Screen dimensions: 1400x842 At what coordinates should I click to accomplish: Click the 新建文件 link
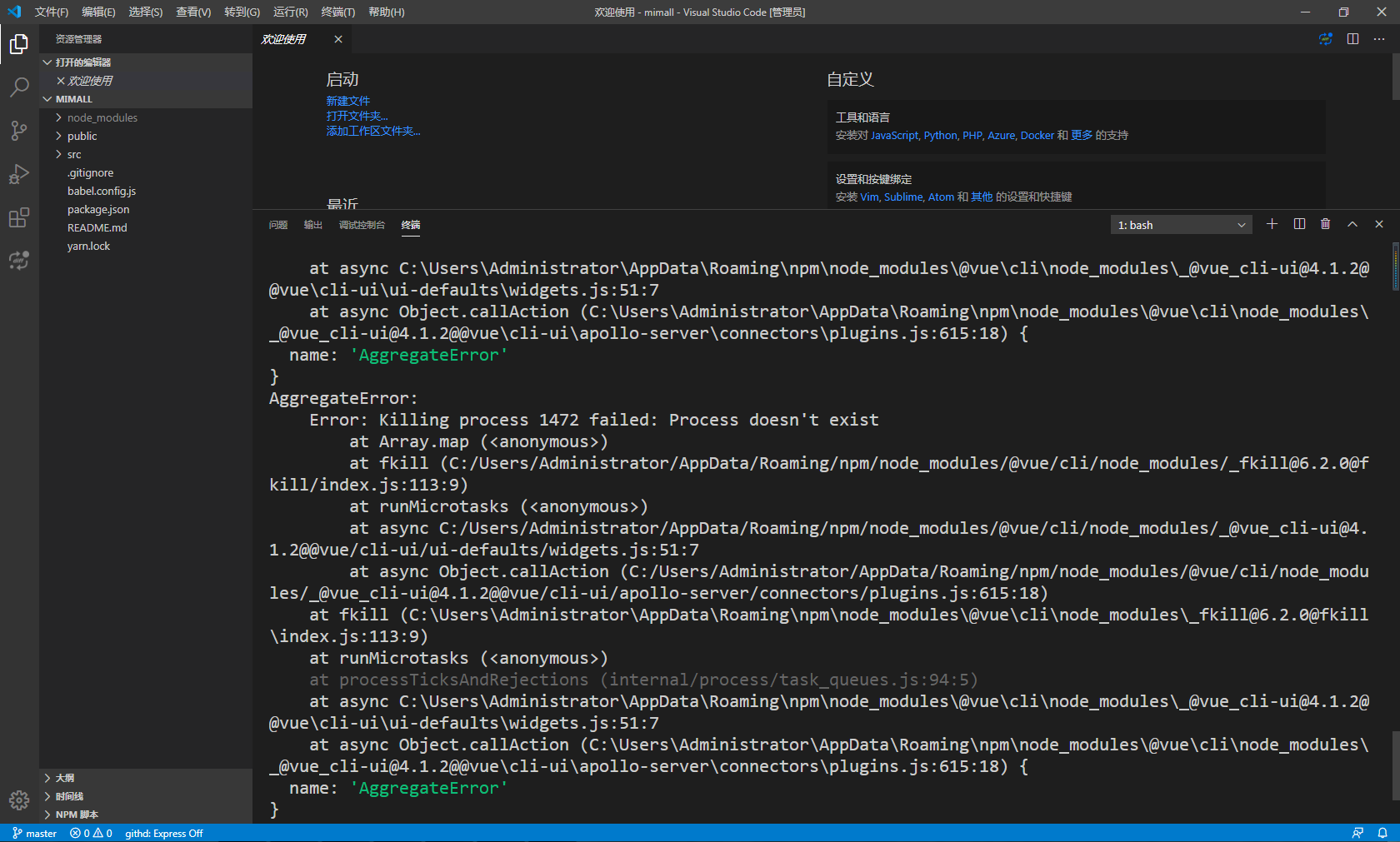pos(348,101)
